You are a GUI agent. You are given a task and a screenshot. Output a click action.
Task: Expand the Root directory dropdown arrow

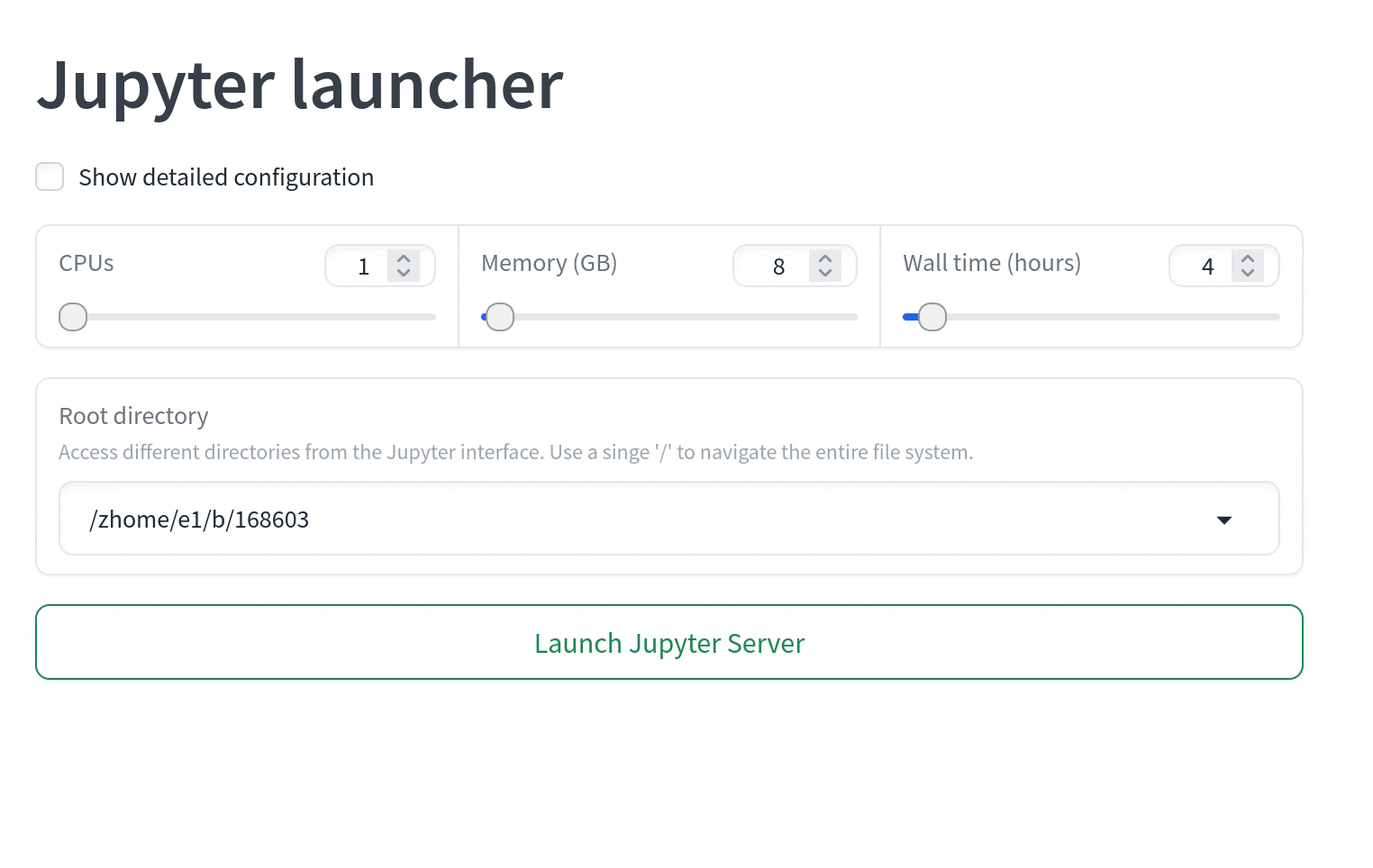1223,520
